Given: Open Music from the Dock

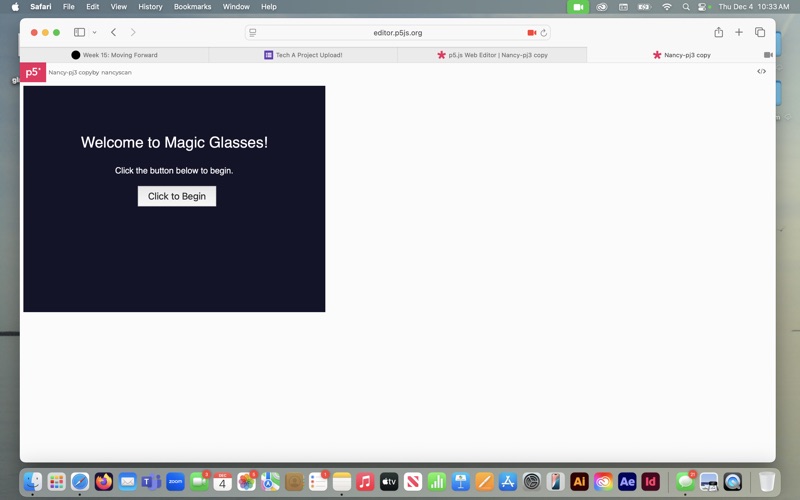Looking at the screenshot, I should tap(365, 481).
